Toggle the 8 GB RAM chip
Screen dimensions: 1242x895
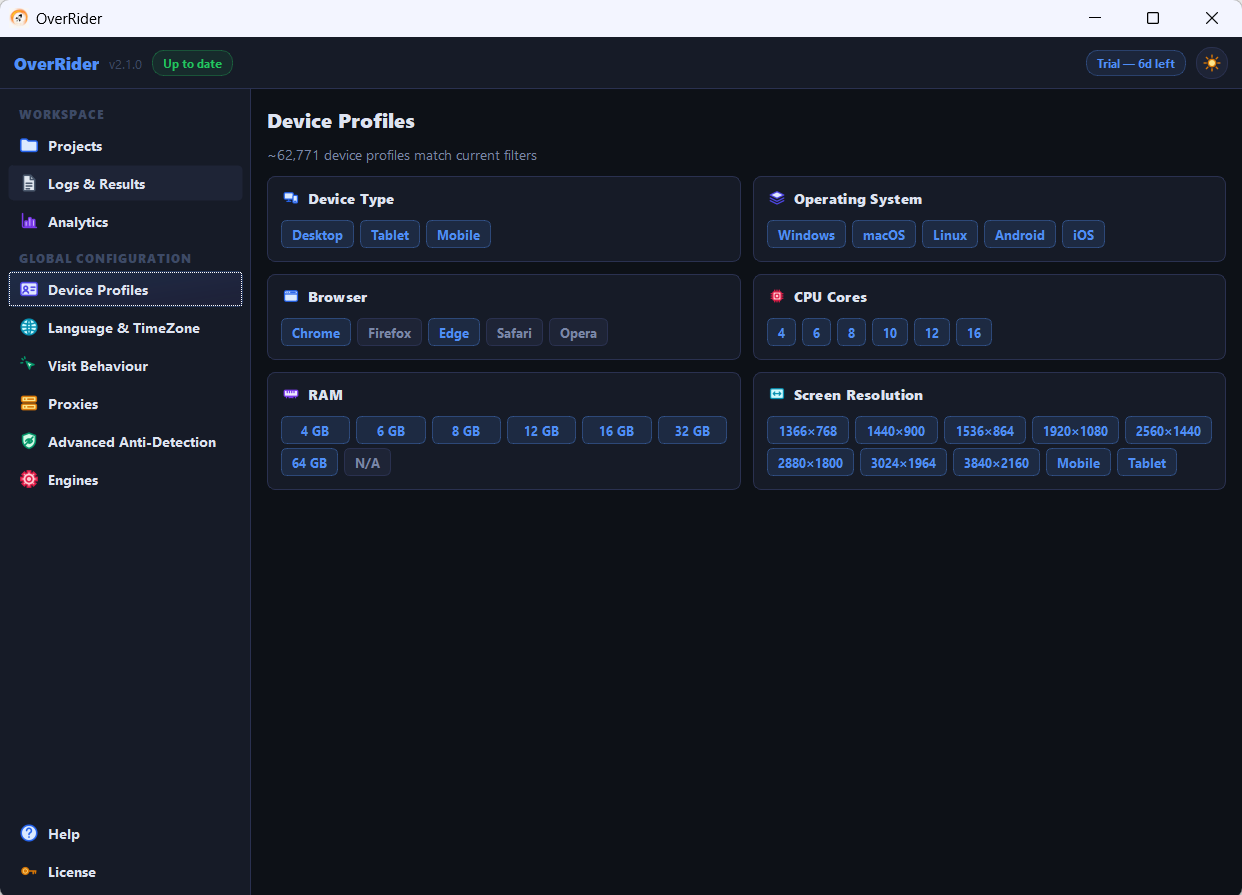(466, 431)
